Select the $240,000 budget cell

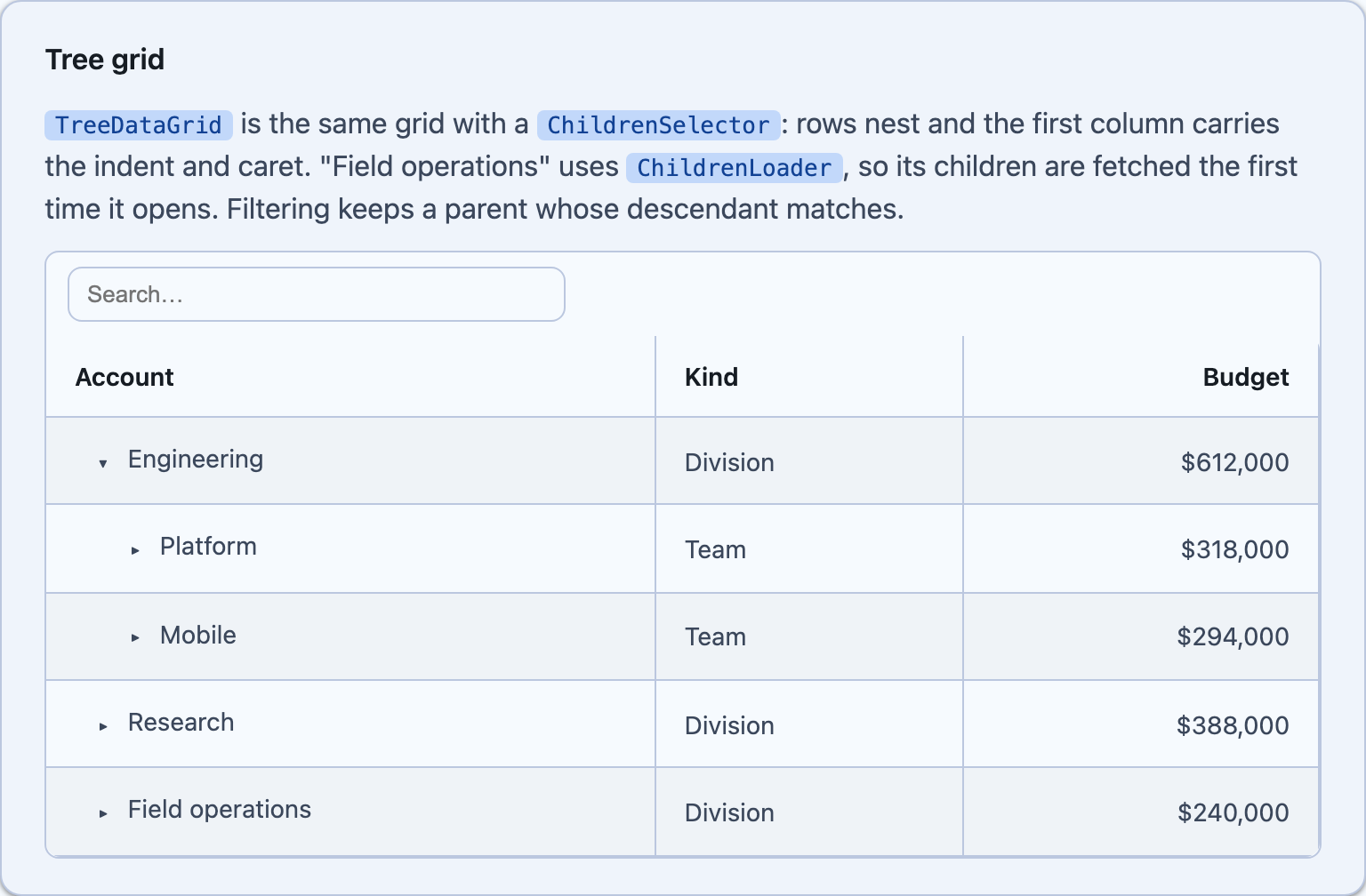(1141, 812)
